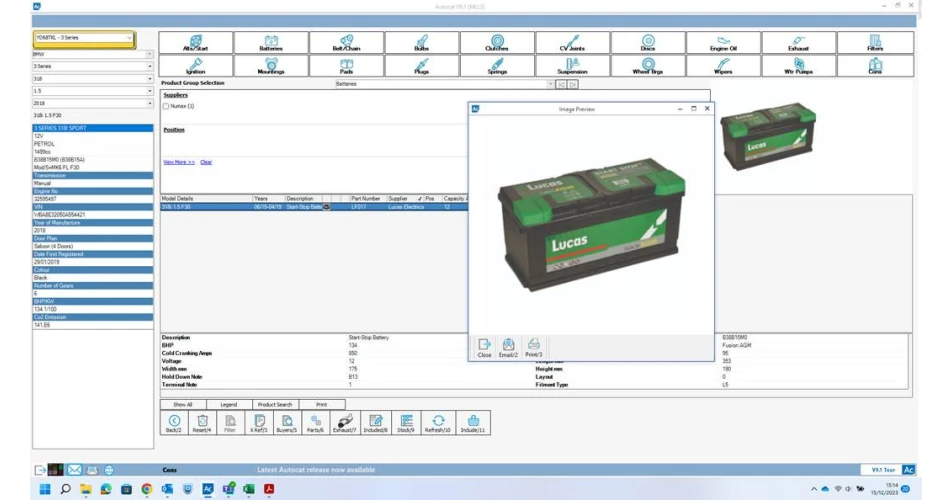This screenshot has width=952, height=500.
Task: Open the Parts/6 tool
Action: tap(316, 423)
